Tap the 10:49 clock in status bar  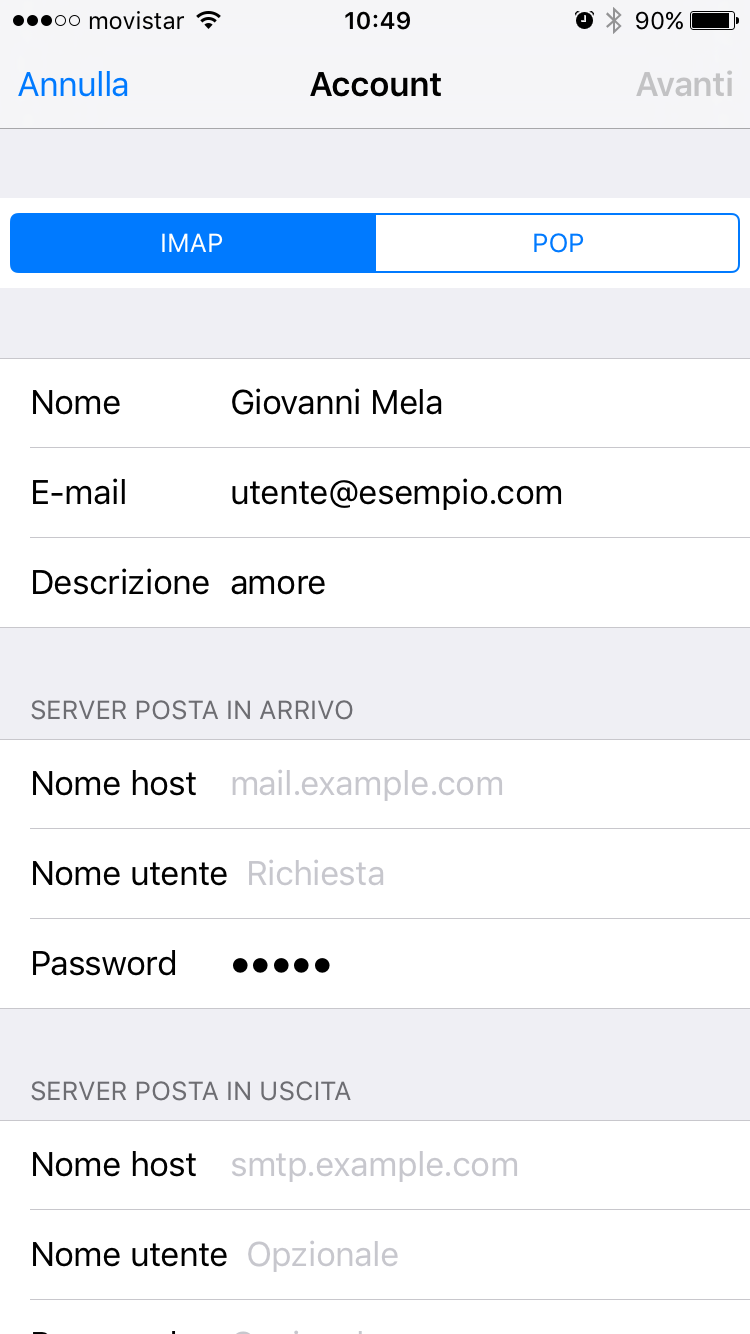376,20
